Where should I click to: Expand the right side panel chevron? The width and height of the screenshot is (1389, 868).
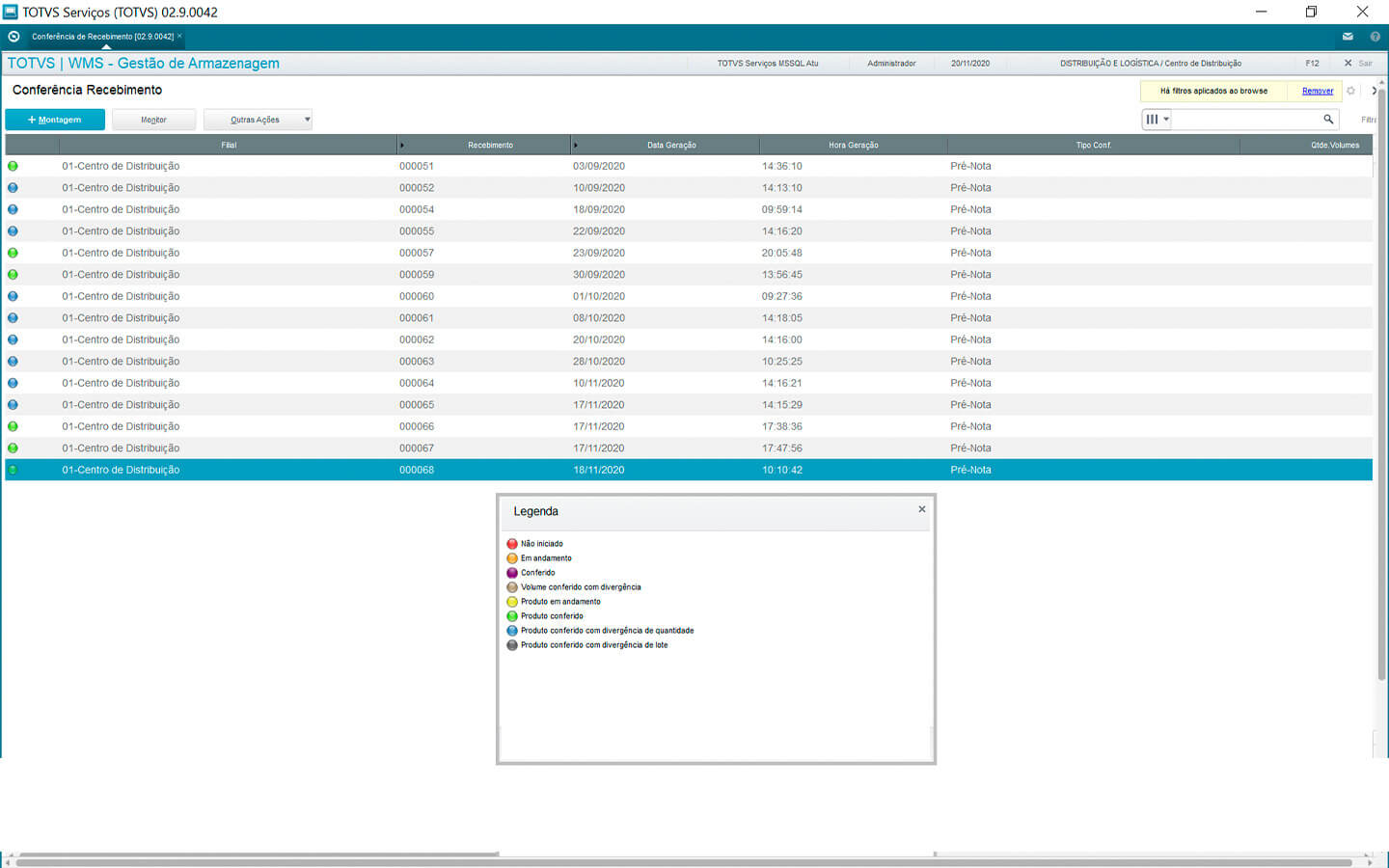[1375, 91]
